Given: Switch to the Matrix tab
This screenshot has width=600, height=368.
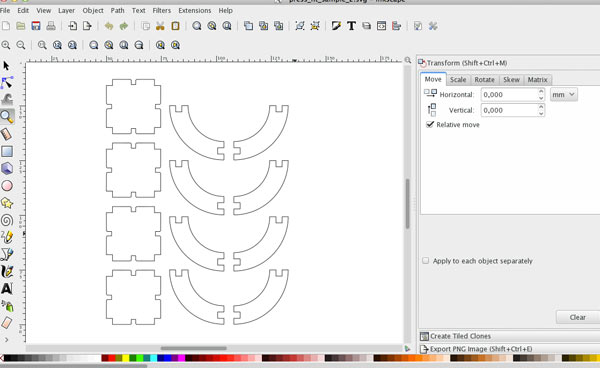Looking at the screenshot, I should pyautogui.click(x=538, y=80).
